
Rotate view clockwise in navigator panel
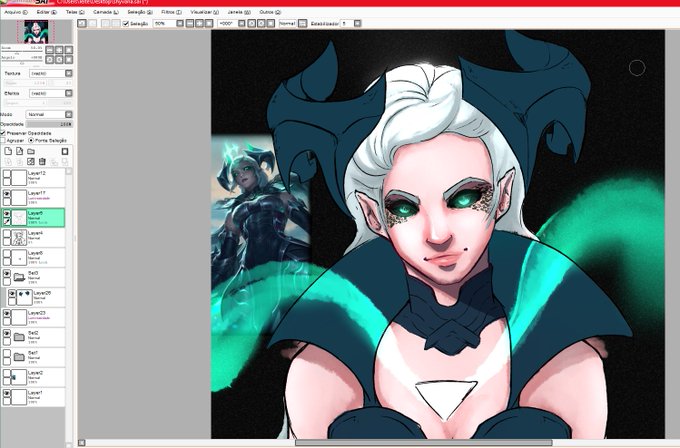click(59, 59)
